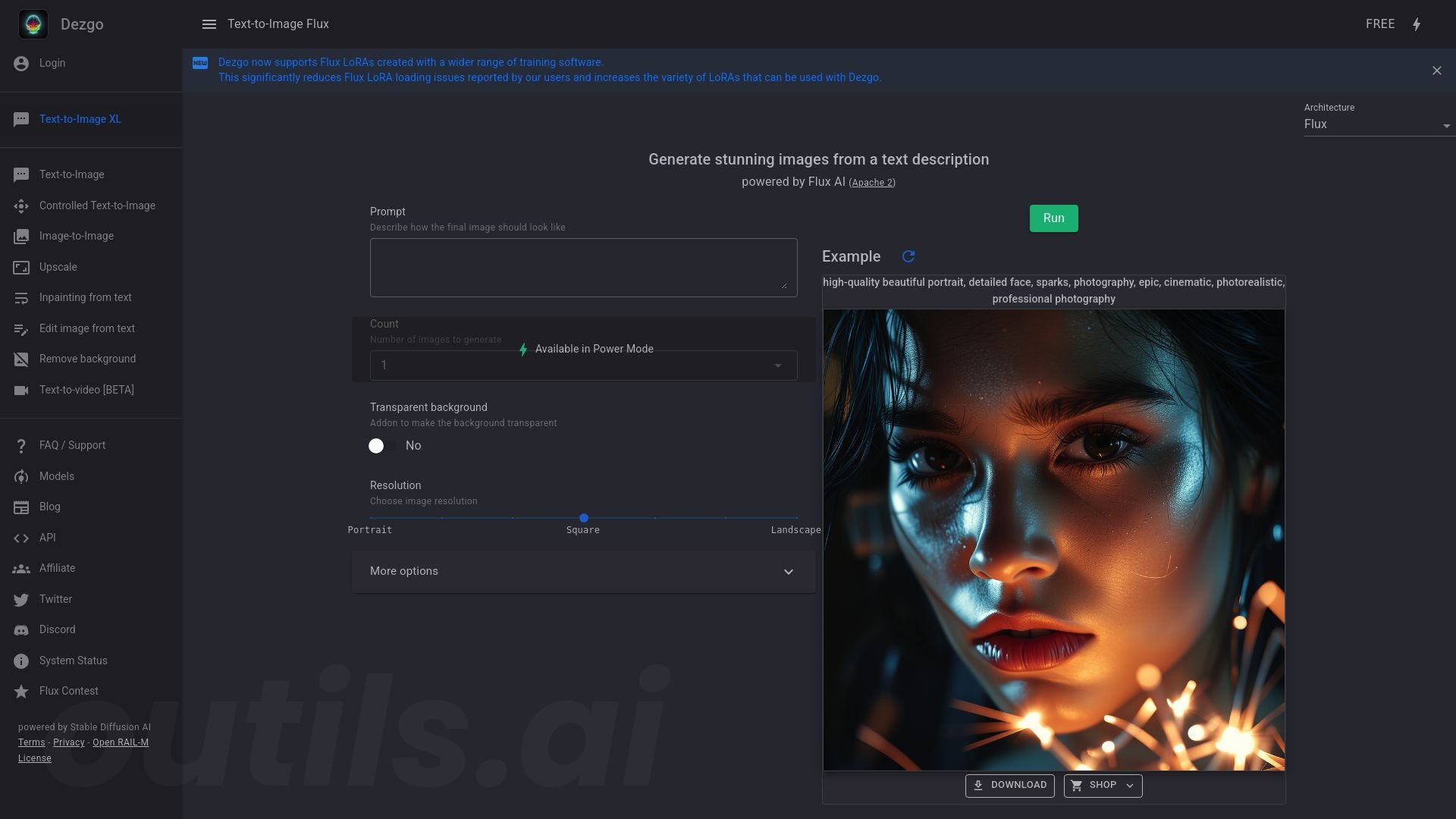Expand the More options section
Image resolution: width=1456 pixels, height=819 pixels.
(x=583, y=571)
